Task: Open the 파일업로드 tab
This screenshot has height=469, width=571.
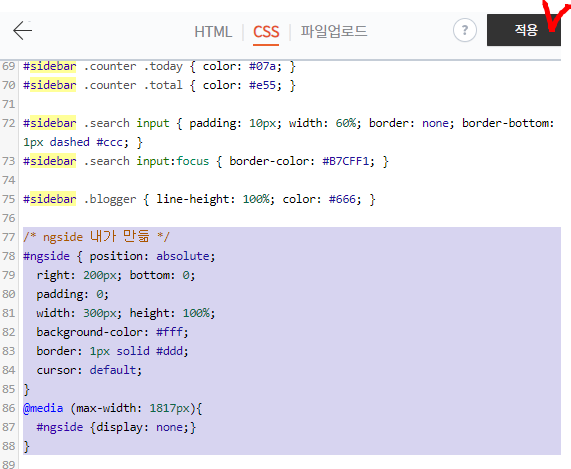Action: coord(334,31)
